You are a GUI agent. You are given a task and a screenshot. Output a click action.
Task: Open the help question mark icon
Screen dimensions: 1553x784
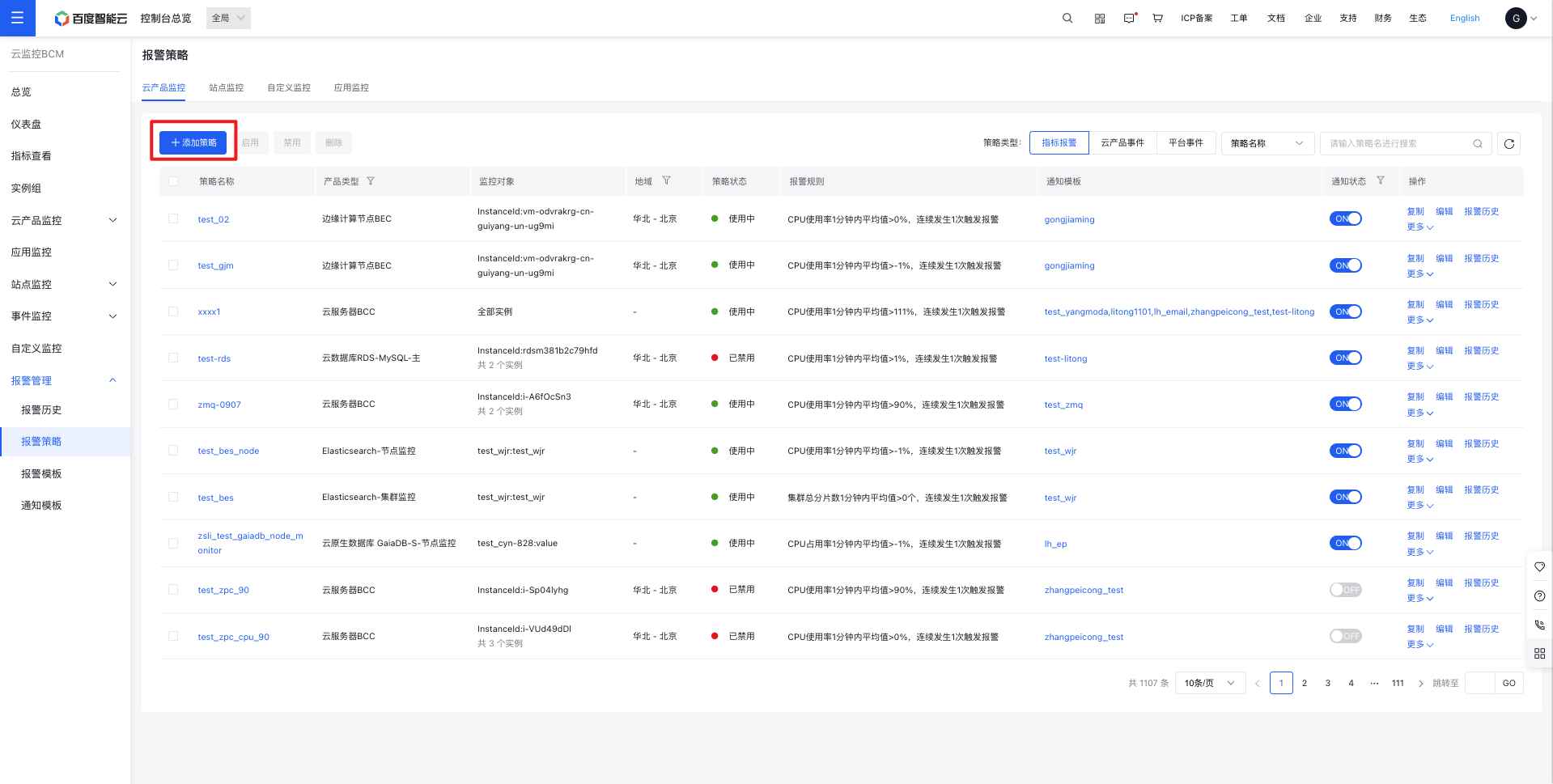coord(1540,595)
